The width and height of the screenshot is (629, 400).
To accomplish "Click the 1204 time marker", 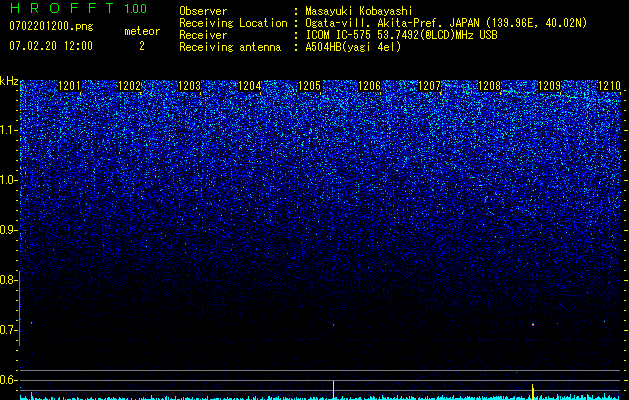I will (250, 85).
